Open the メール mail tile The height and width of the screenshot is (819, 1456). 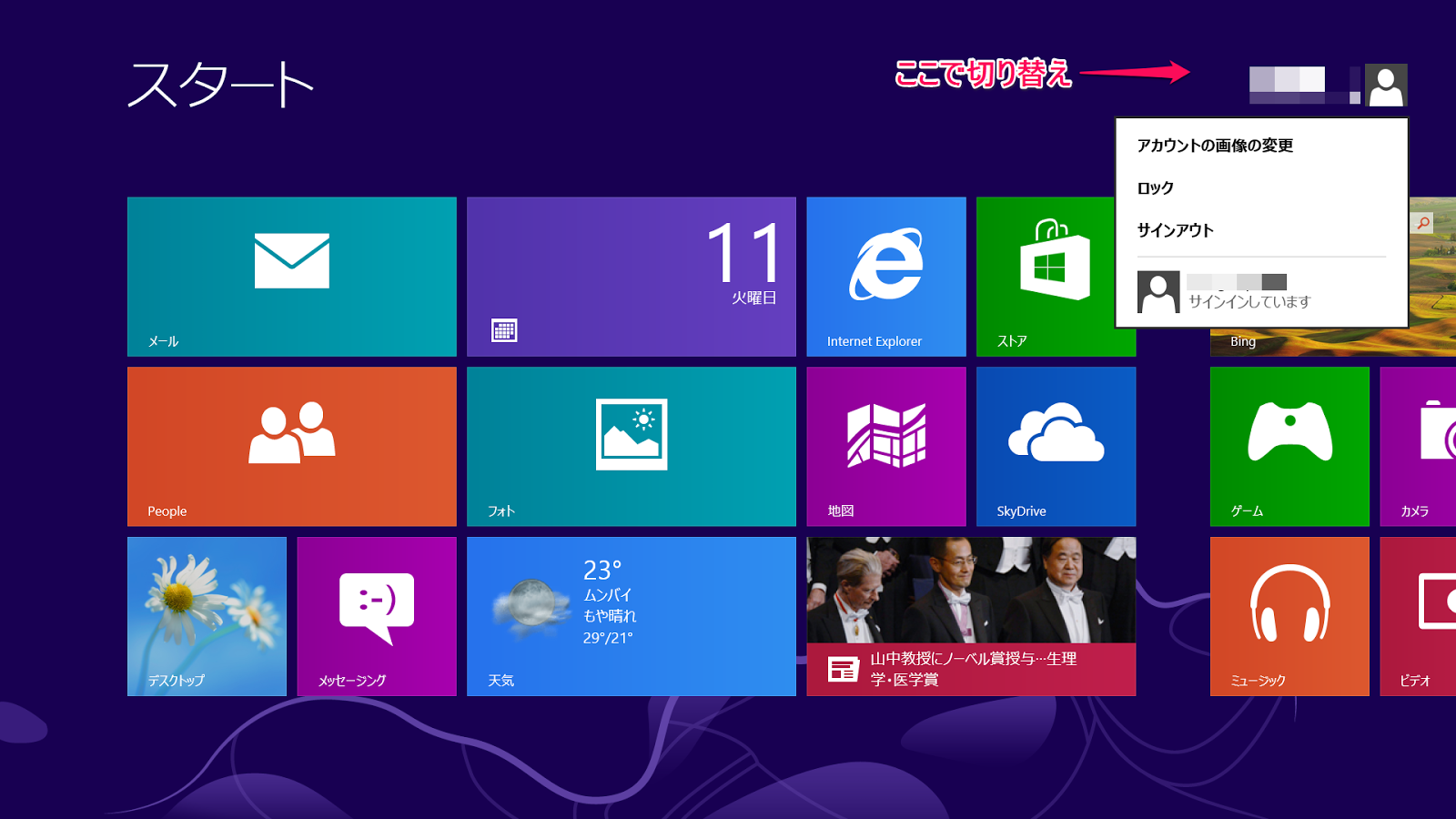[291, 277]
